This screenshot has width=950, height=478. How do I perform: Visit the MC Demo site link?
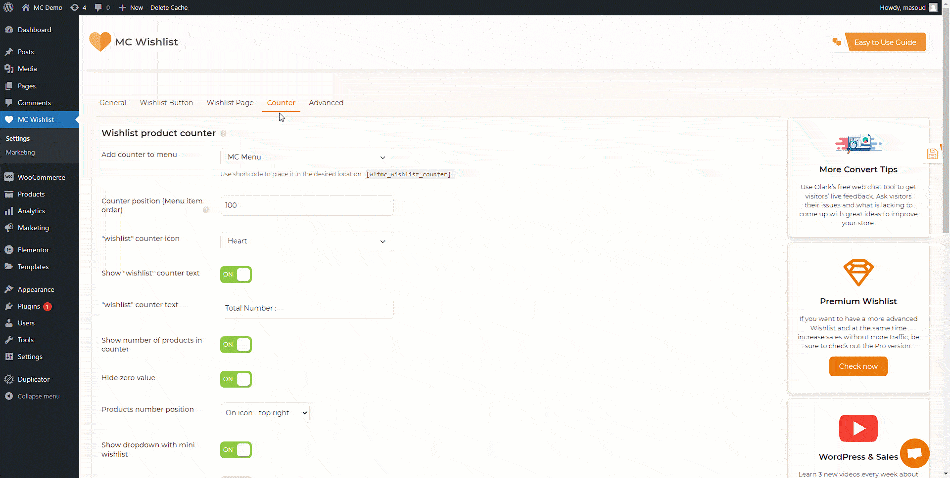(x=42, y=7)
